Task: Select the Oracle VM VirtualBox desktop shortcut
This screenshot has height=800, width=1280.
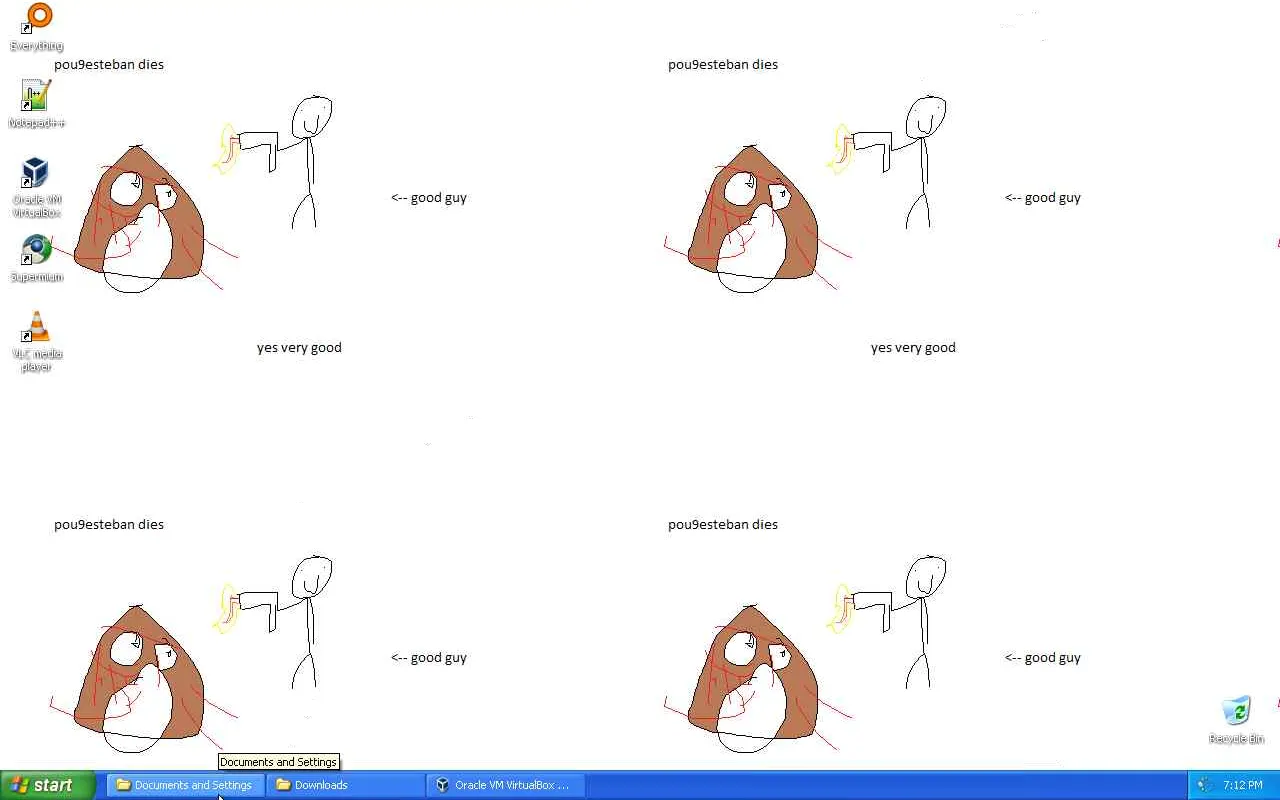Action: point(37,187)
